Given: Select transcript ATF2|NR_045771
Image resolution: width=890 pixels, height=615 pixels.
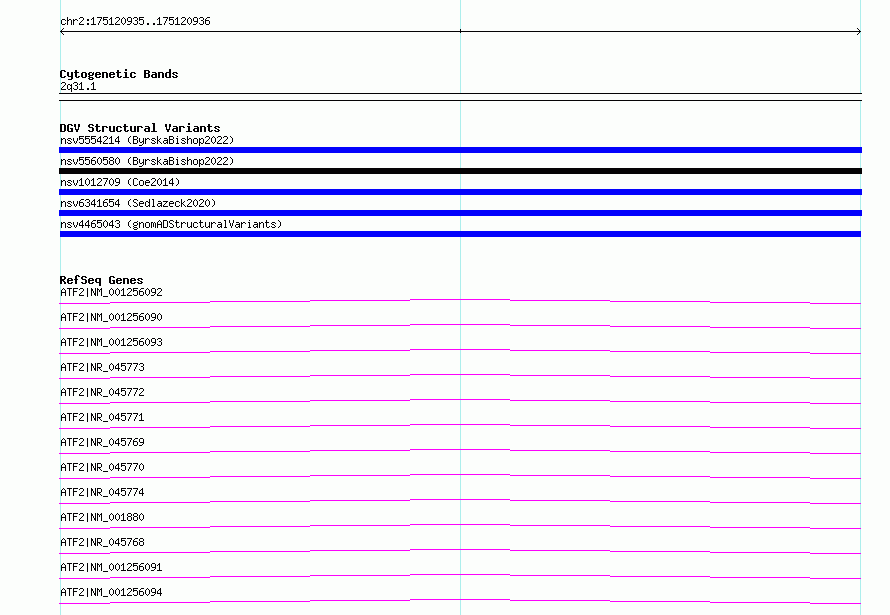Looking at the screenshot, I should pyautogui.click(x=102, y=417).
